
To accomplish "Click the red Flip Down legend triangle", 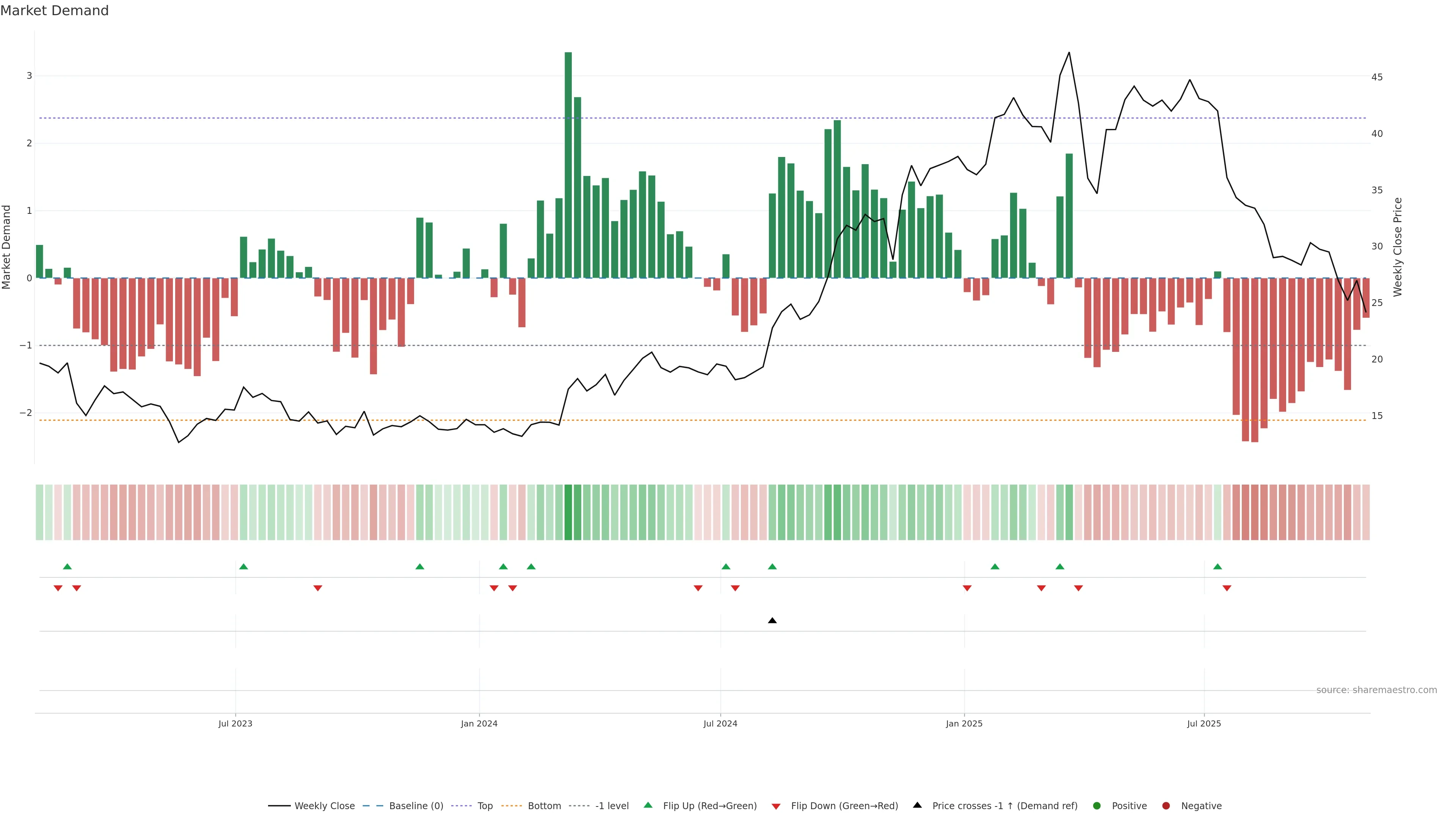I will click(775, 806).
